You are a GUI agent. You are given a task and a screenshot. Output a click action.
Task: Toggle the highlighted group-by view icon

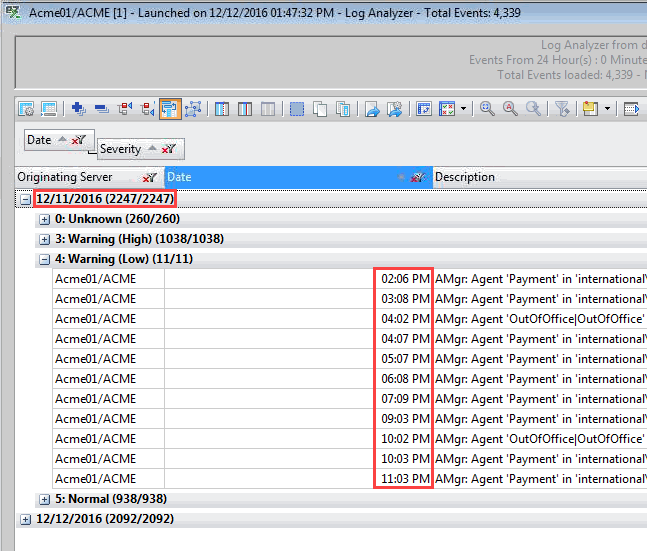click(x=169, y=108)
